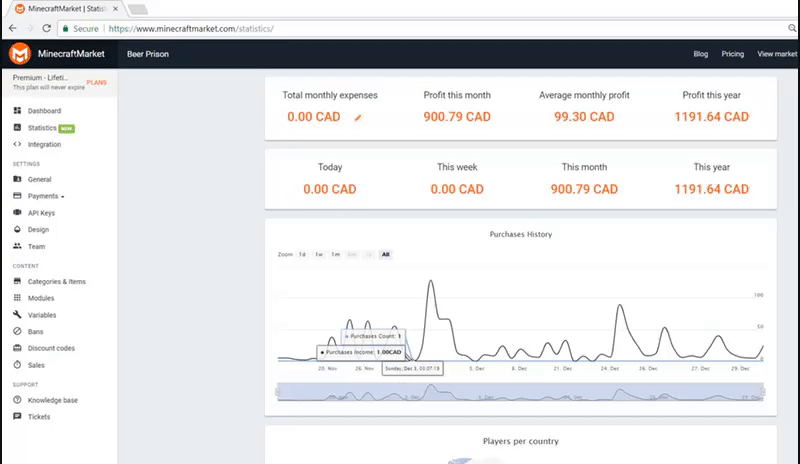
Task: Open the Knowledge base link
Action: [53, 400]
